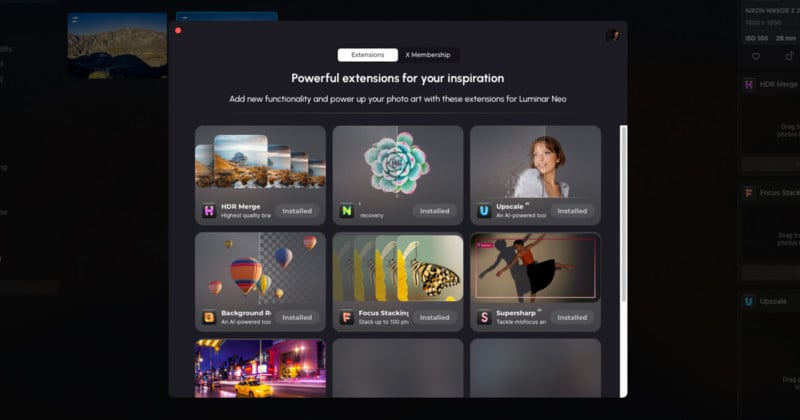Viewport: 800px width, 420px height.
Task: Click Installed button for Focus Stacking
Action: pos(435,317)
